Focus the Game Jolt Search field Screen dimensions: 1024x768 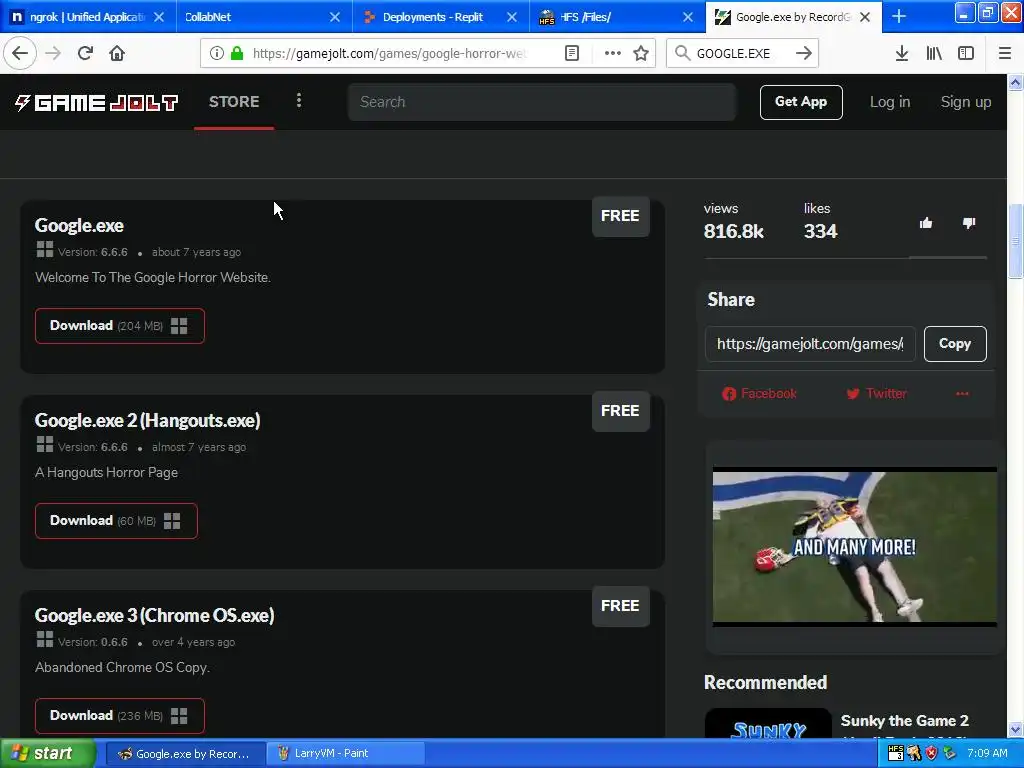pyautogui.click(x=541, y=102)
